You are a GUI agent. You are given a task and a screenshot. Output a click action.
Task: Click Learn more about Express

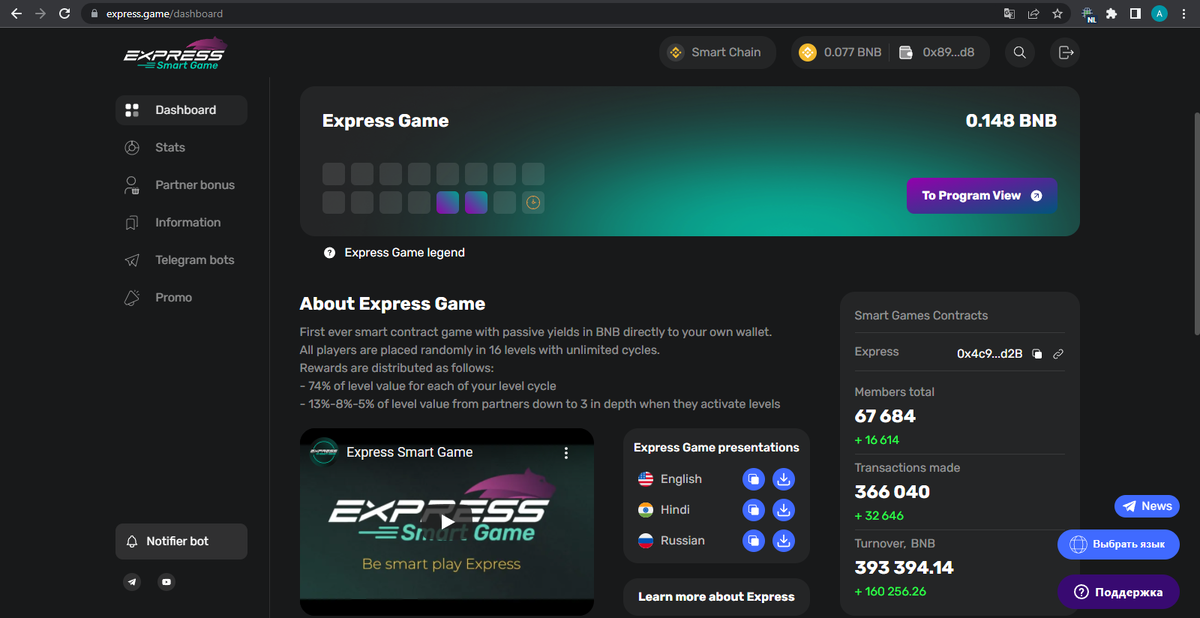716,597
